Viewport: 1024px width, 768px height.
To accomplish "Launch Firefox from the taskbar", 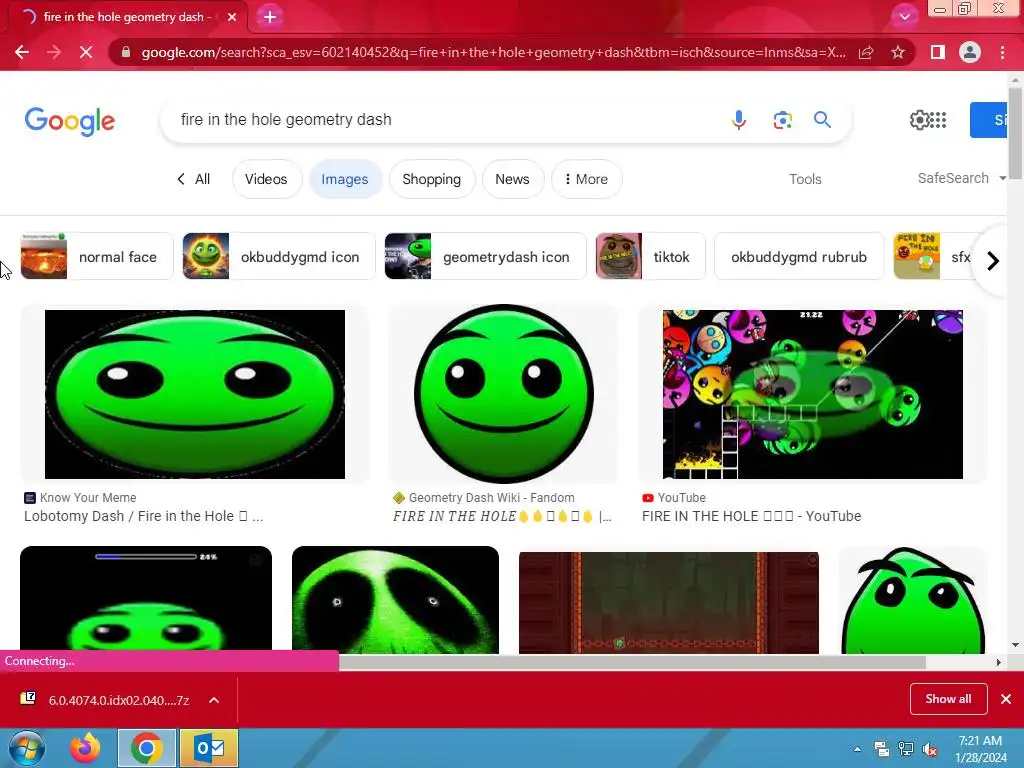I will pyautogui.click(x=86, y=748).
